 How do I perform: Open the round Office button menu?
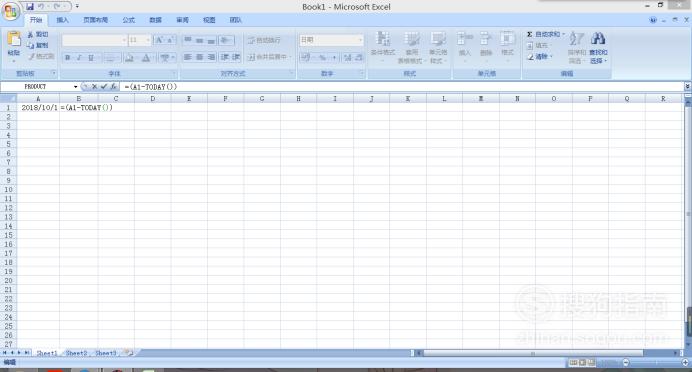coord(11,11)
